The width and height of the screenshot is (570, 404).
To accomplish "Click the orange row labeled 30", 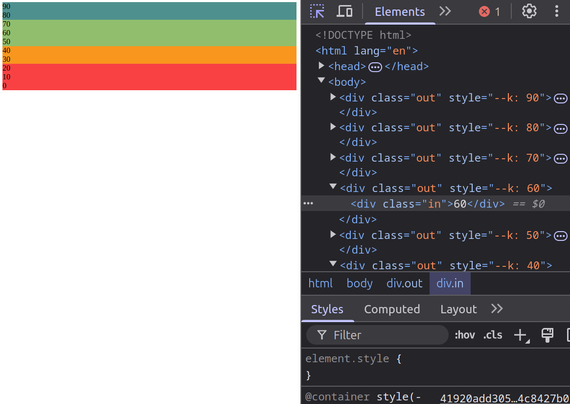I will point(149,59).
